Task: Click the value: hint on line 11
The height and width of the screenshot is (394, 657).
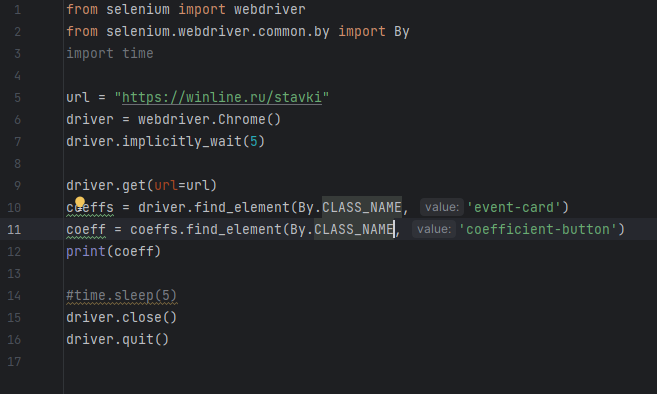Action: pyautogui.click(x=434, y=229)
